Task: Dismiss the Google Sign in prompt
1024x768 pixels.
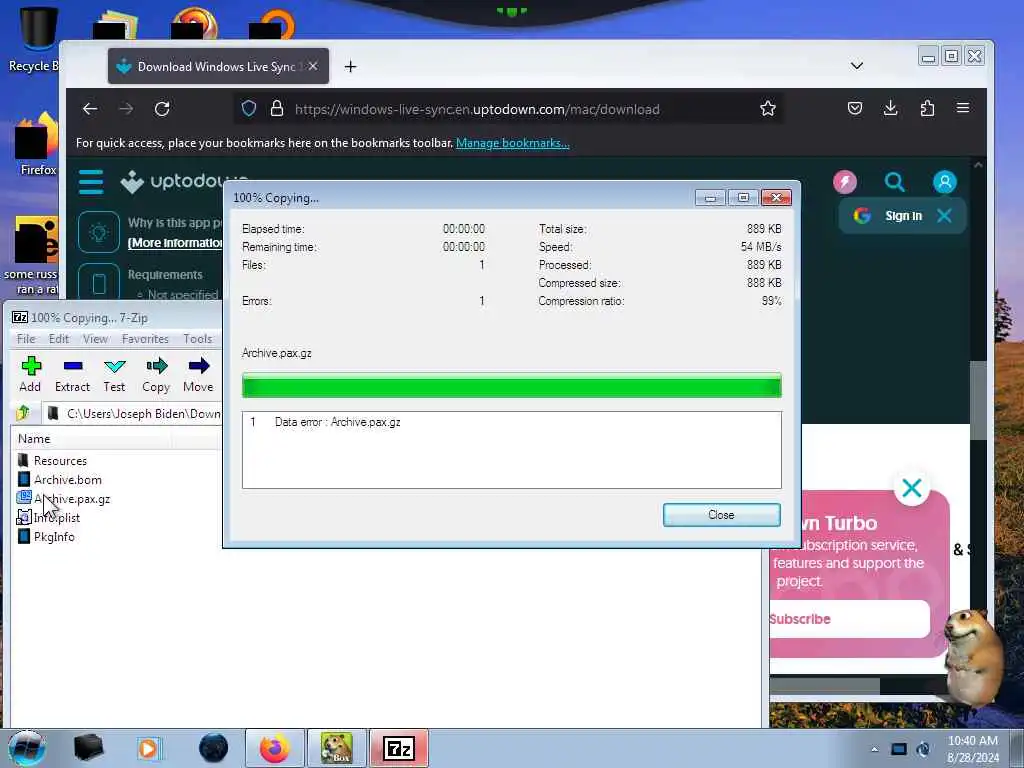Action: click(944, 216)
